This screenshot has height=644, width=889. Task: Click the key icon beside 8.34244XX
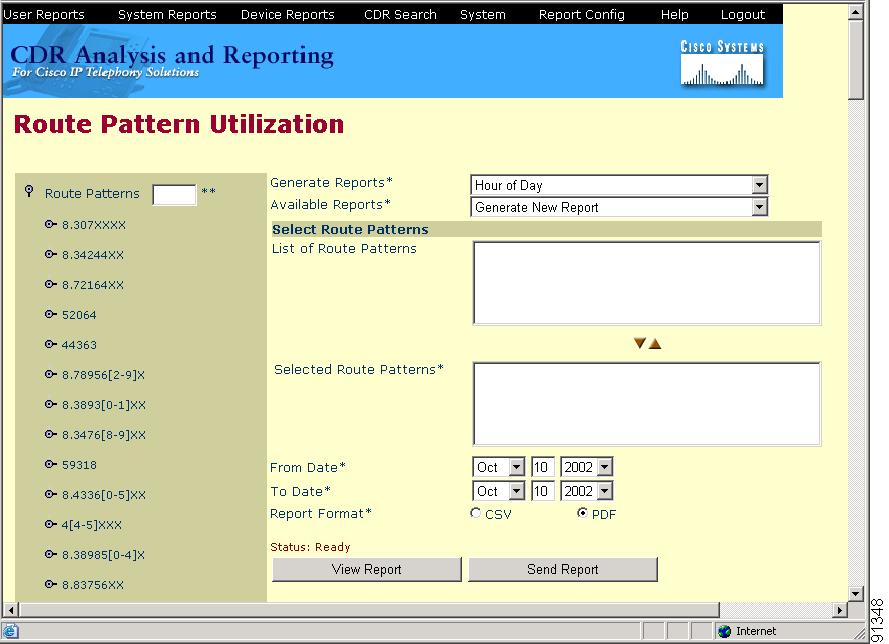pyautogui.click(x=50, y=255)
